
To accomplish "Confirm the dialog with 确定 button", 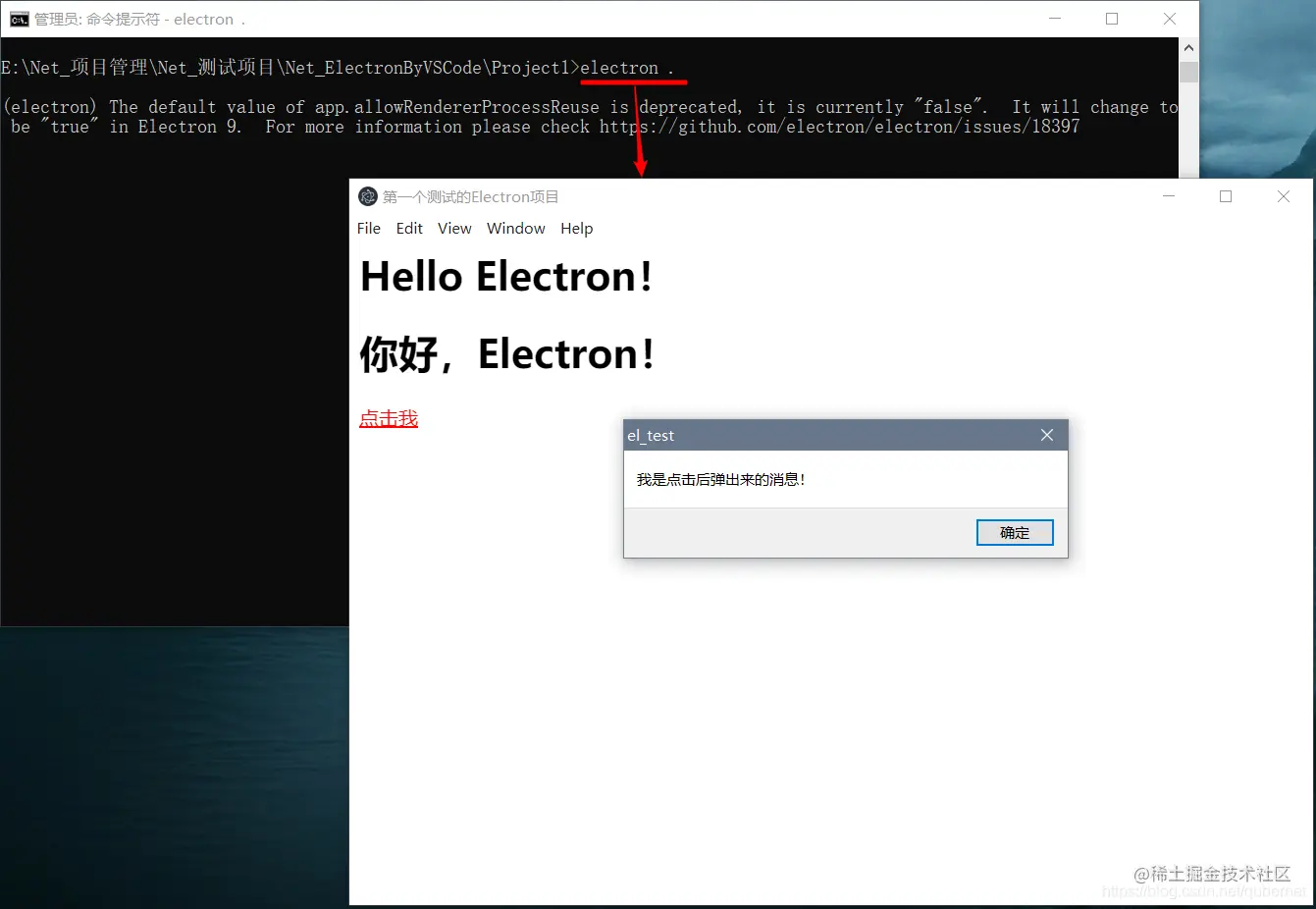I will pyautogui.click(x=1015, y=532).
